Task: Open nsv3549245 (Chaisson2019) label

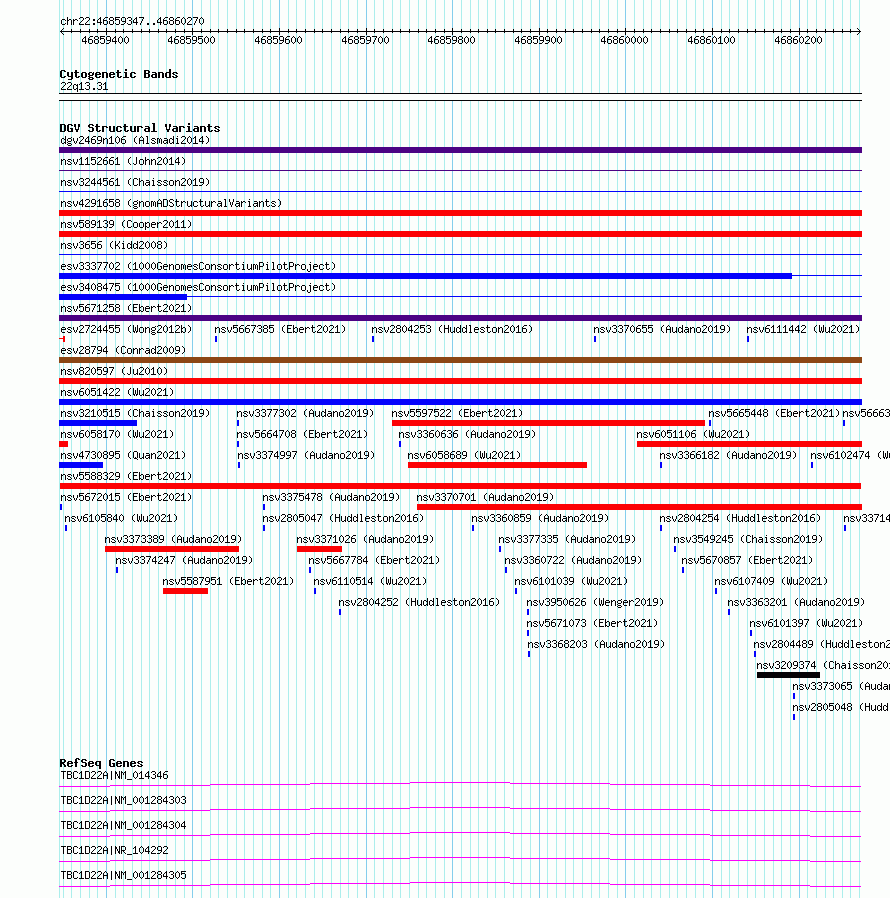Action: pos(748,539)
